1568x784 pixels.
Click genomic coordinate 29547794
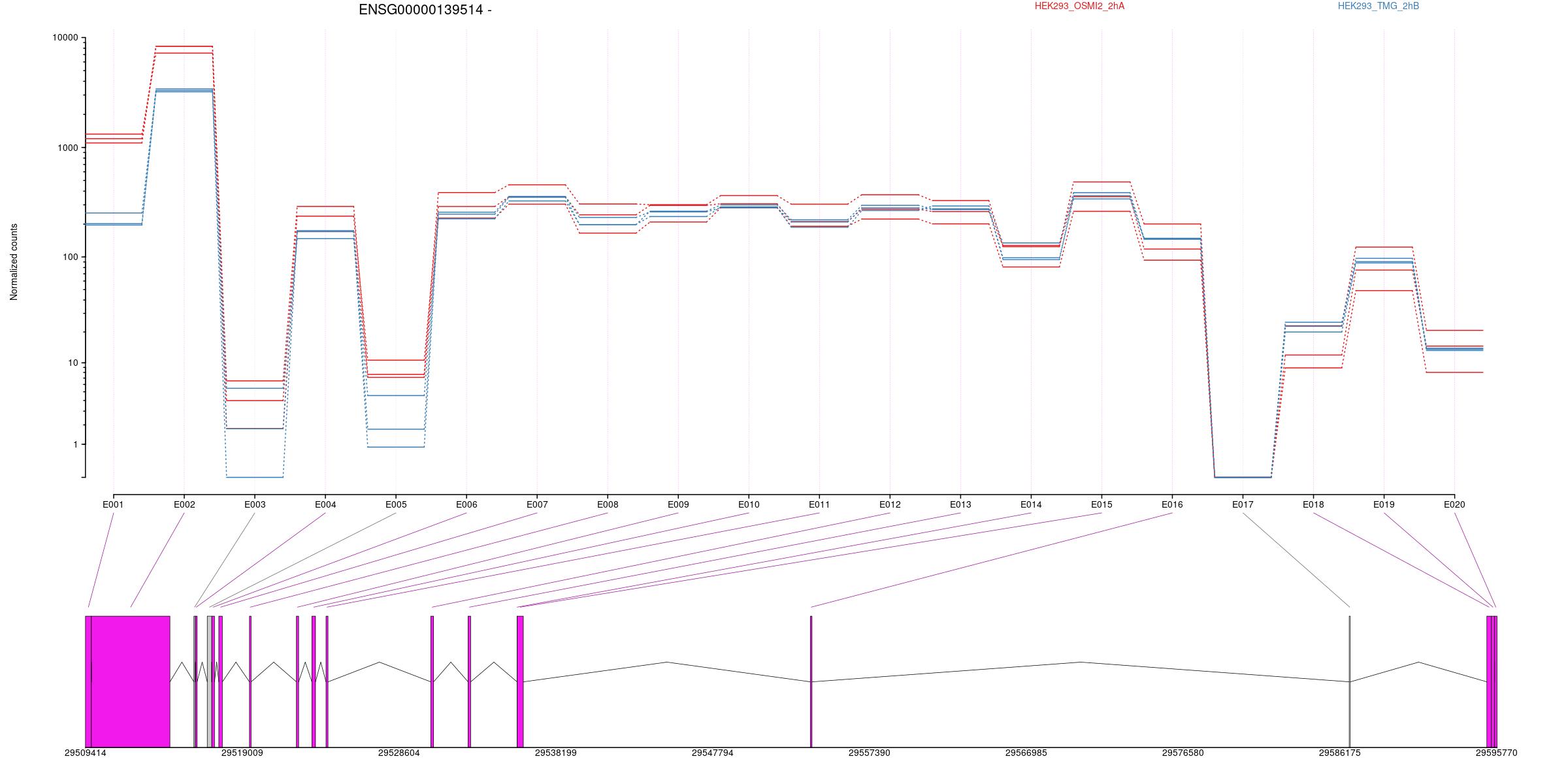click(713, 753)
